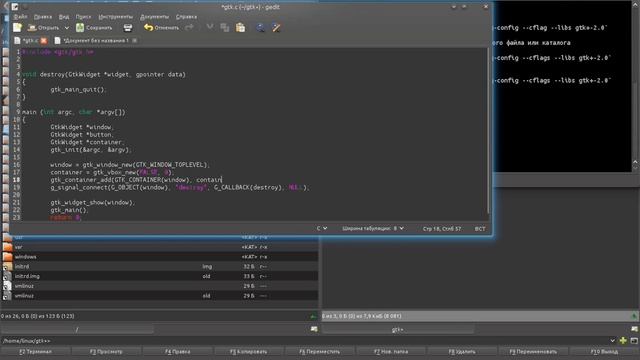Click the gedit editor vertical scrollbar

pyautogui.click(x=488, y=131)
